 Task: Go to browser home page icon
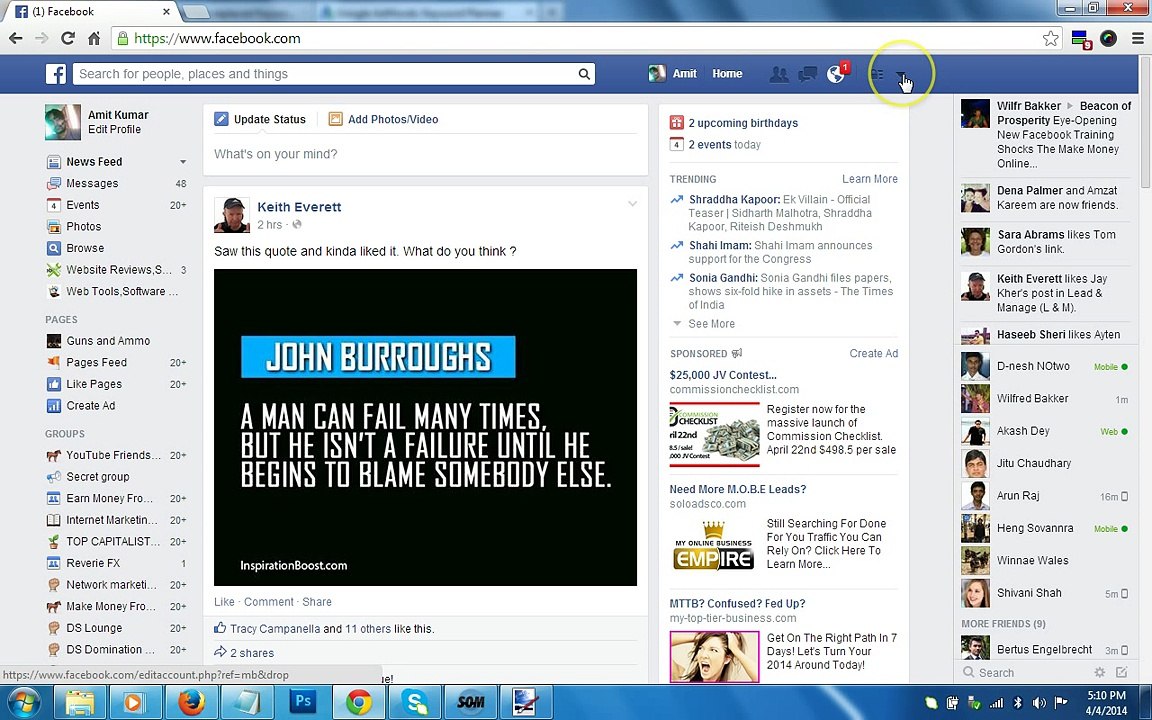94,38
